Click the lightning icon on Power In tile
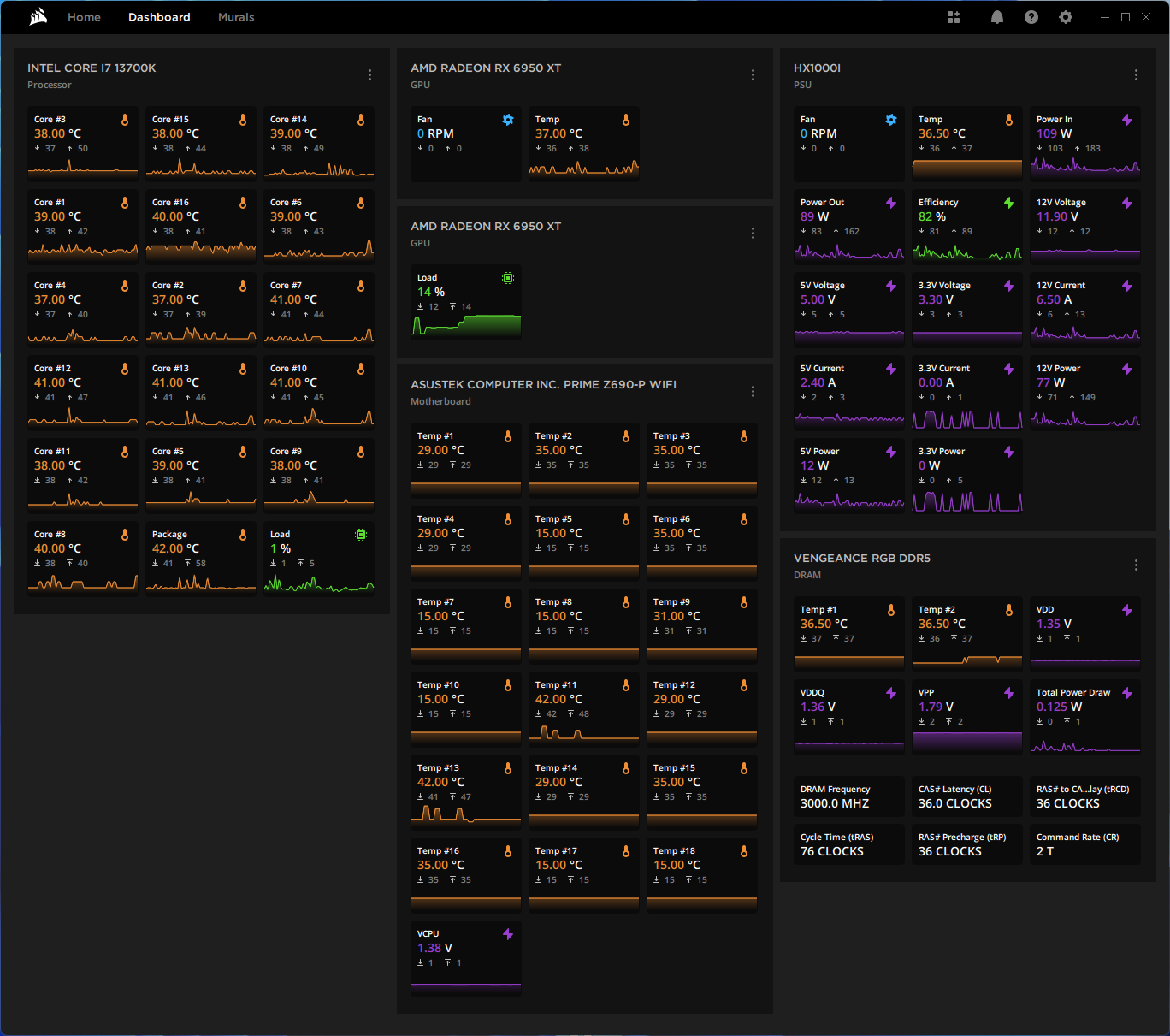 (1127, 120)
